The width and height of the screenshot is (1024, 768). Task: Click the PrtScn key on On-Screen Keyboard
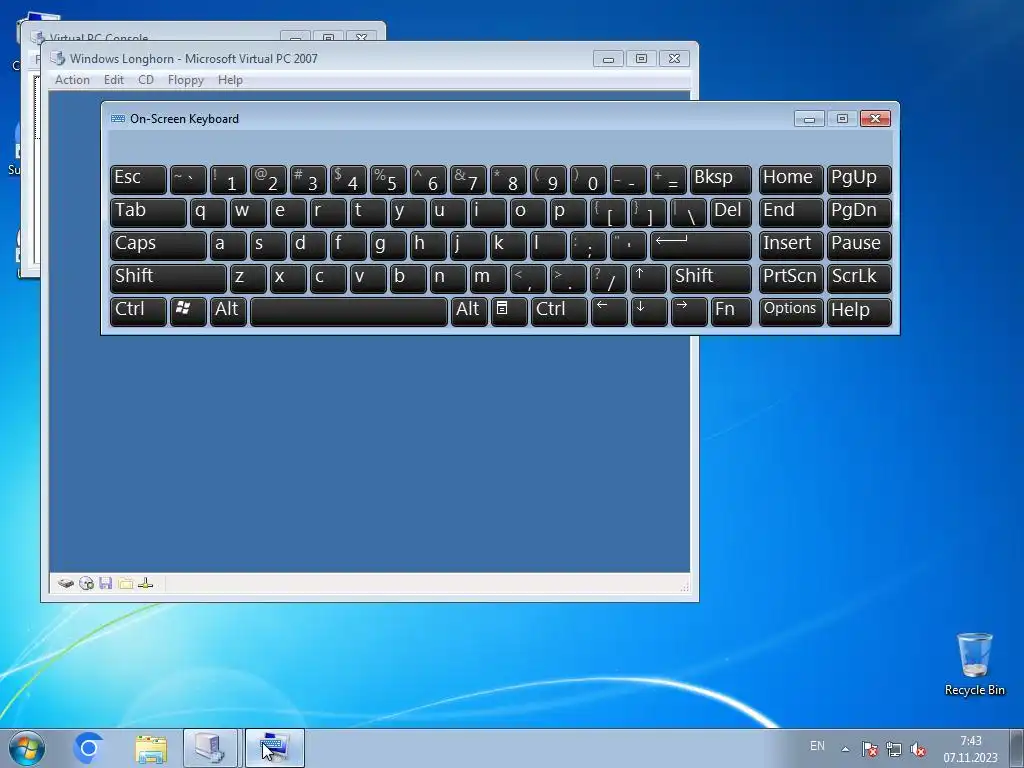[x=790, y=278]
